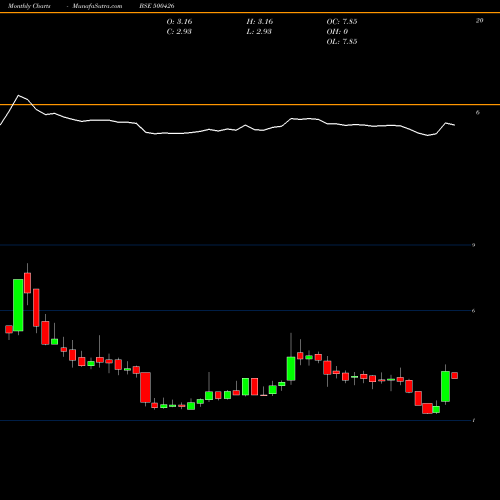
Task: Click the close value 'C: 2.93'
Action: (179, 32)
